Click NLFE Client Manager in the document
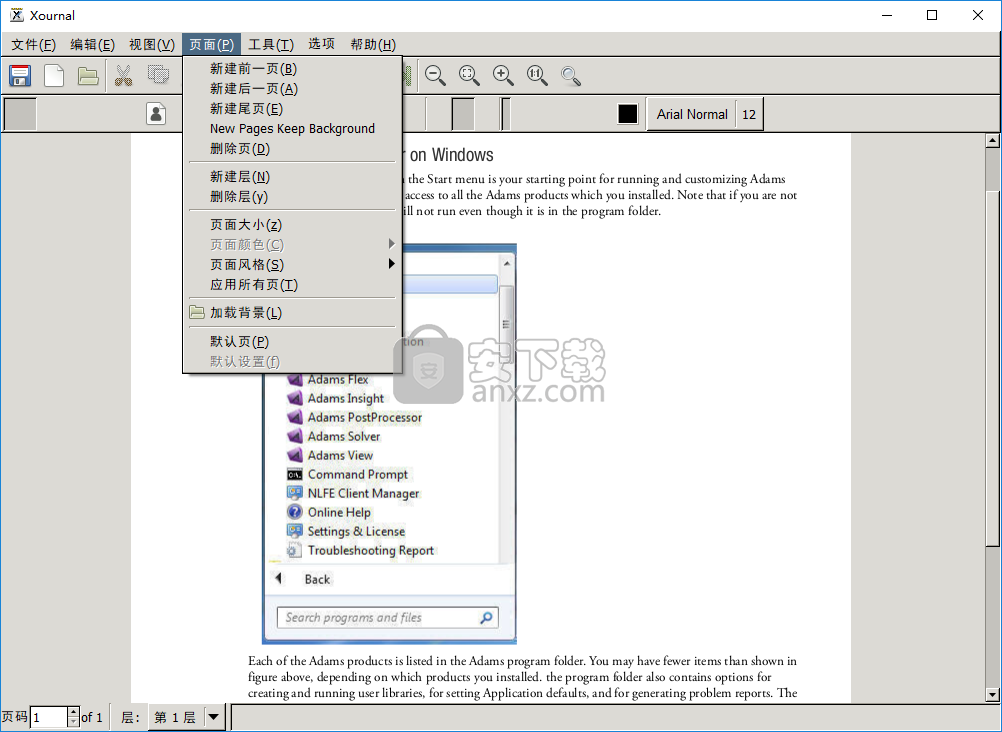The width and height of the screenshot is (1002, 732). 363,494
